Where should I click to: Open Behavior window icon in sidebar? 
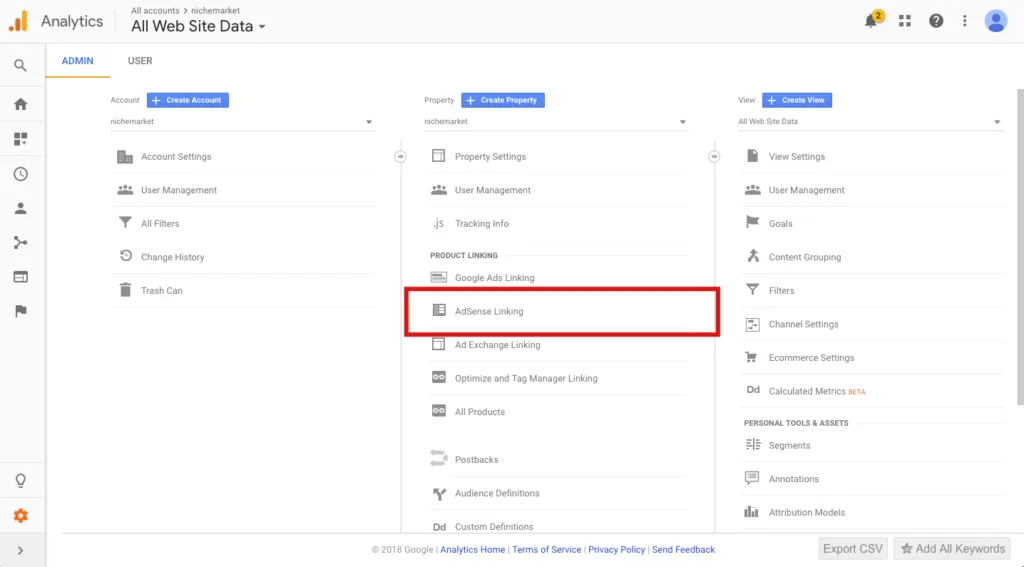pyautogui.click(x=20, y=277)
